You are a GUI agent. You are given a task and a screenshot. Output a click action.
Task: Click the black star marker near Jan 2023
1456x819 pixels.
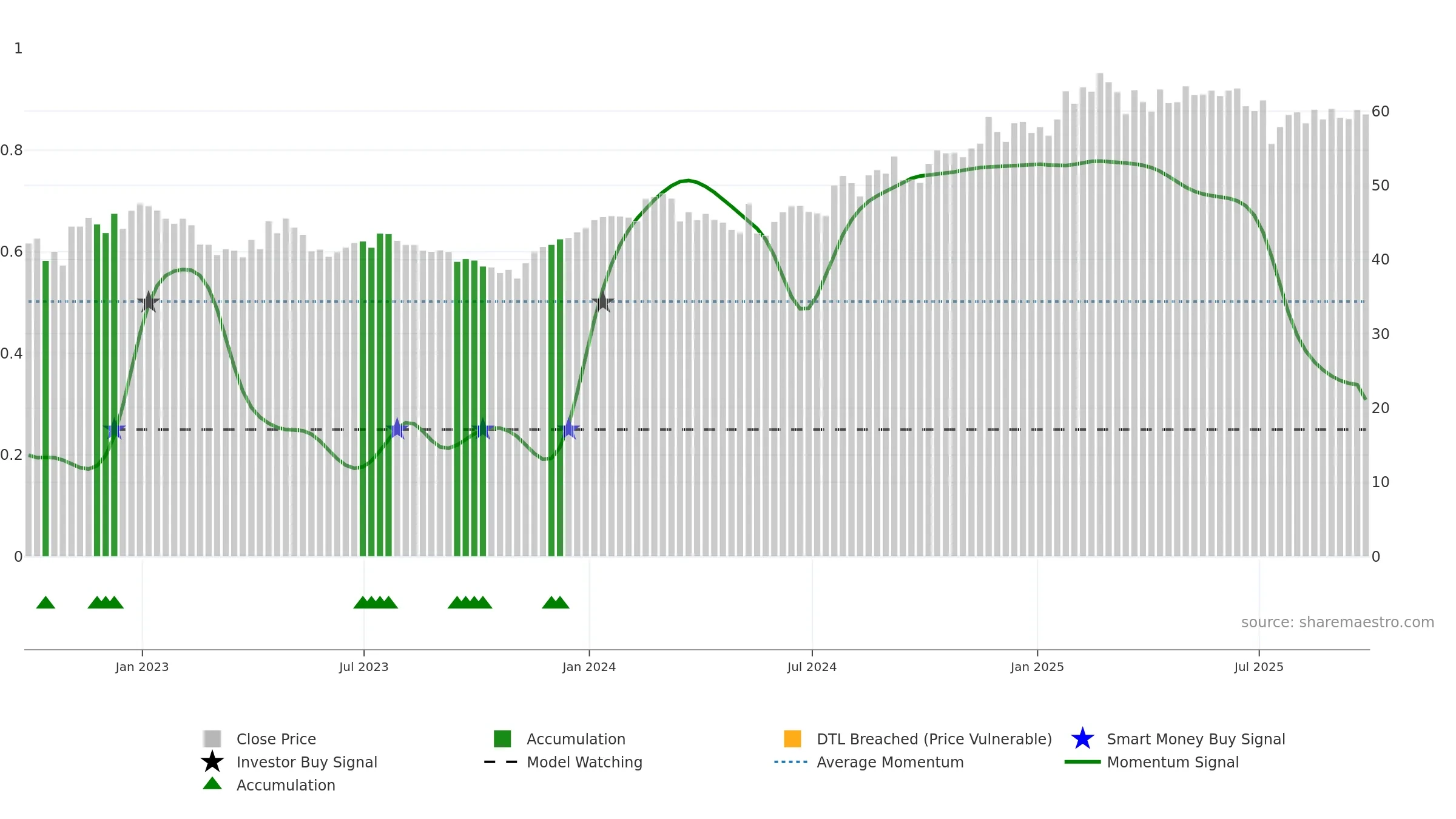[x=148, y=302]
